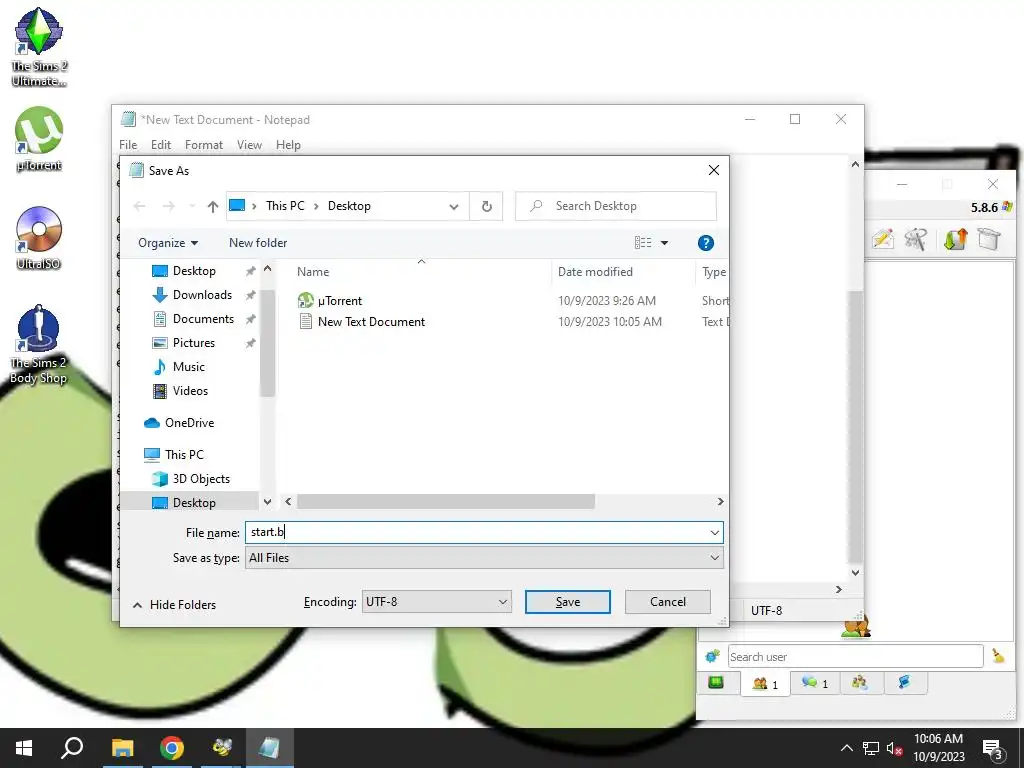Collapse the folder pane with Hide Folders

pos(174,605)
